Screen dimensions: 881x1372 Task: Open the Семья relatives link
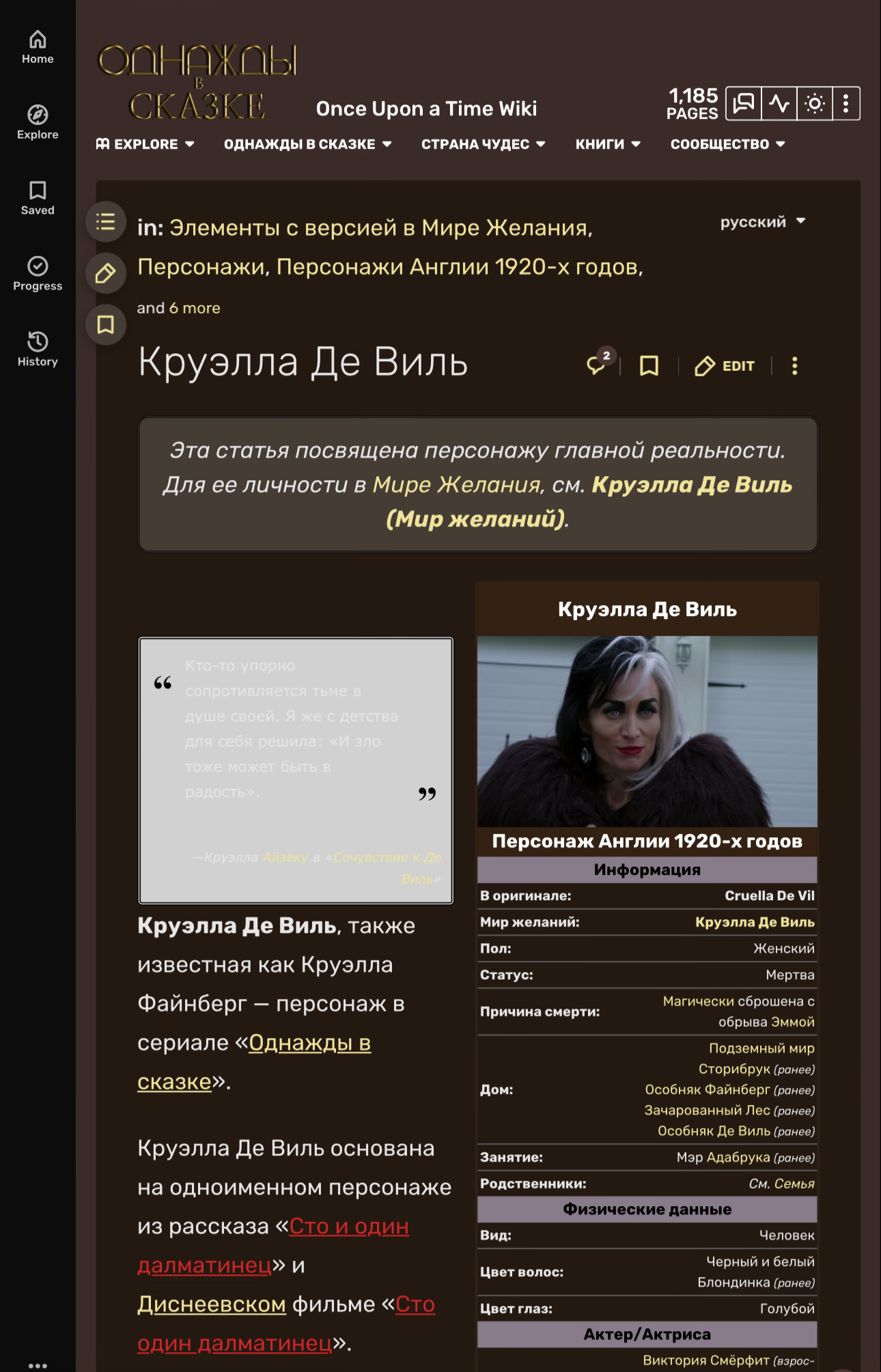(x=795, y=1184)
